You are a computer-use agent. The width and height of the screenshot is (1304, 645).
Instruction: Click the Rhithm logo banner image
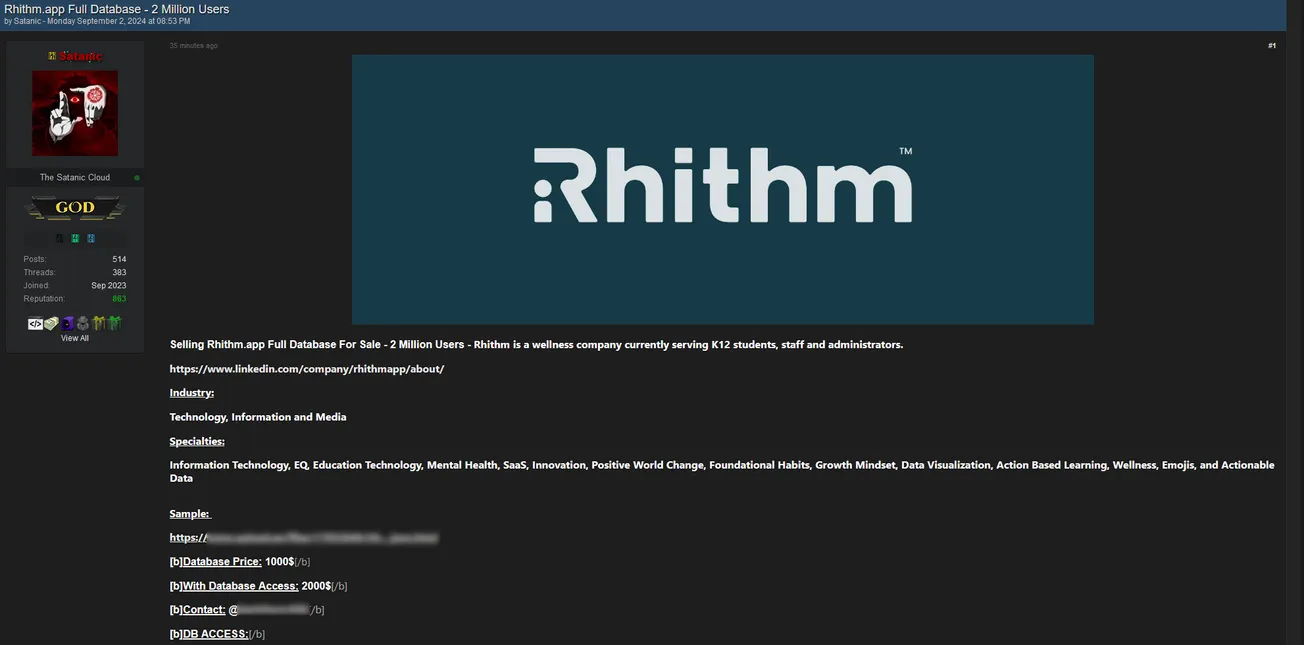click(x=722, y=189)
